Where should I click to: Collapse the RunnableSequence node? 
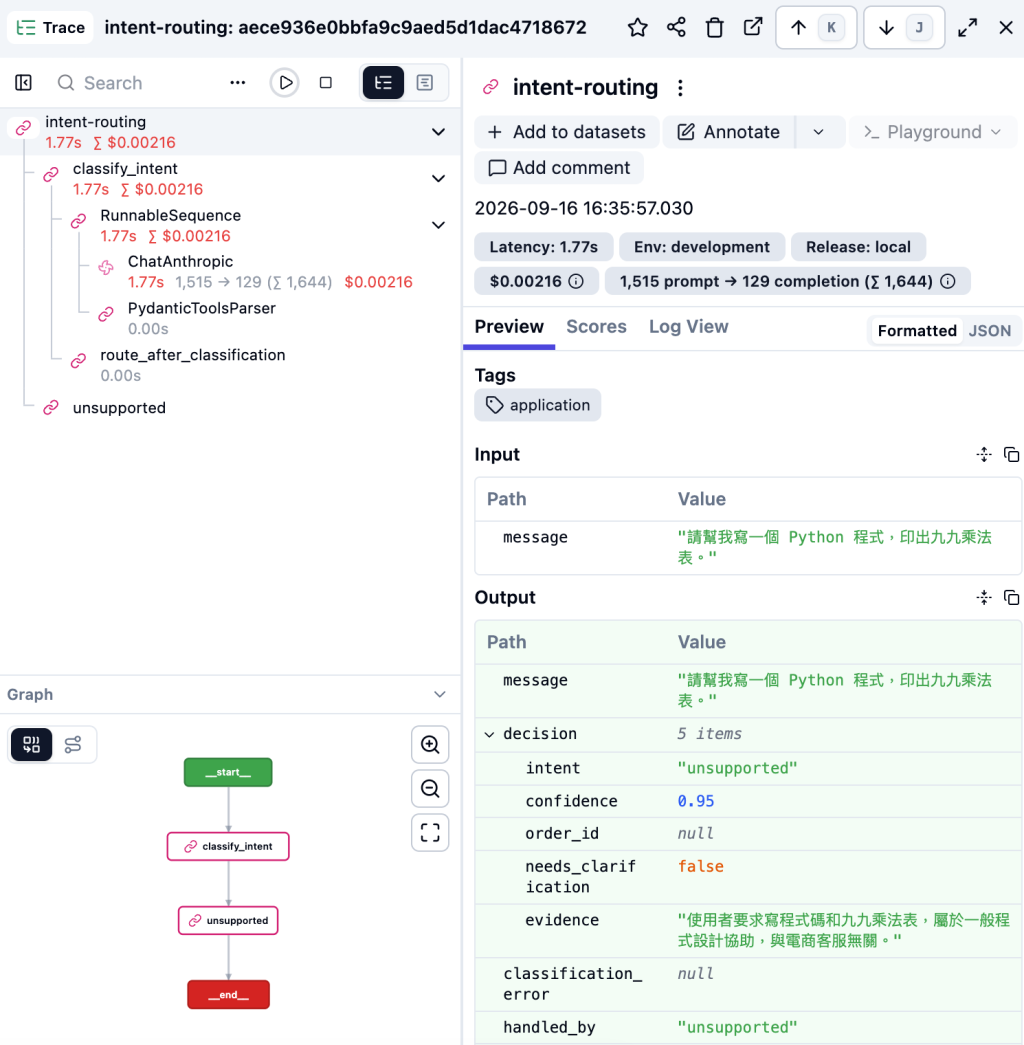pyautogui.click(x=438, y=225)
